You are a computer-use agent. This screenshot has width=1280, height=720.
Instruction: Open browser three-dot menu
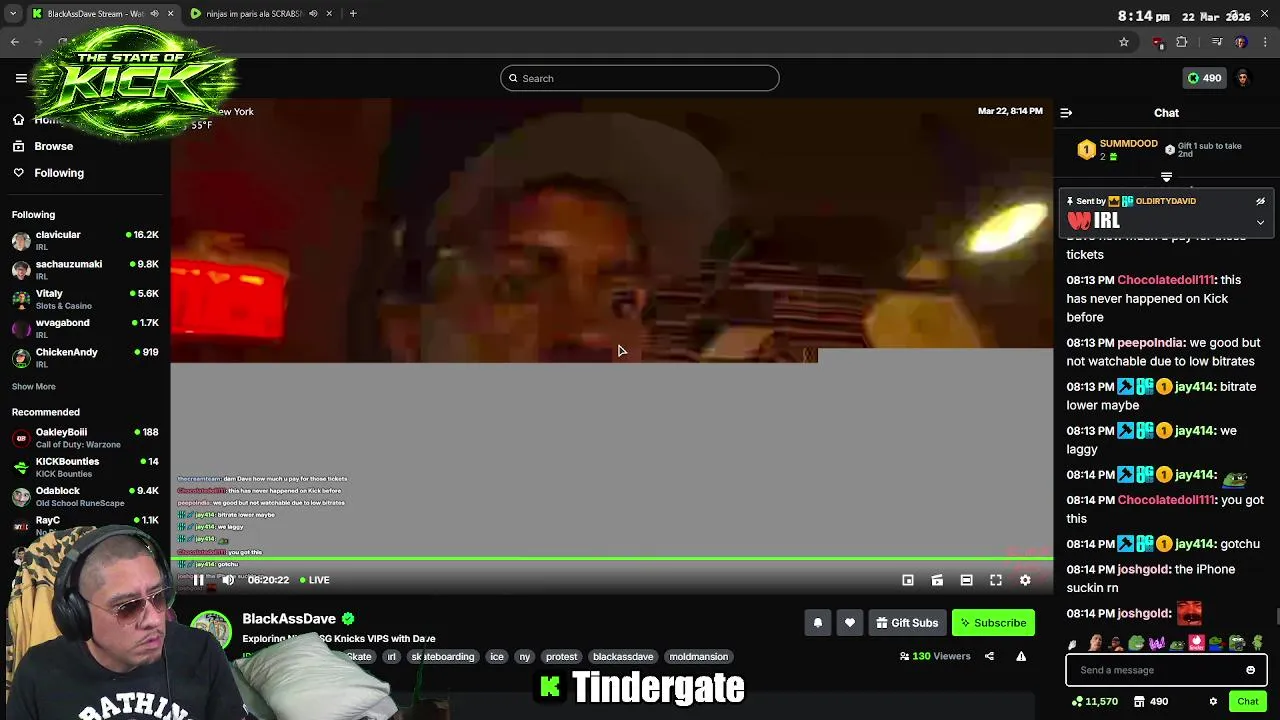click(1266, 42)
